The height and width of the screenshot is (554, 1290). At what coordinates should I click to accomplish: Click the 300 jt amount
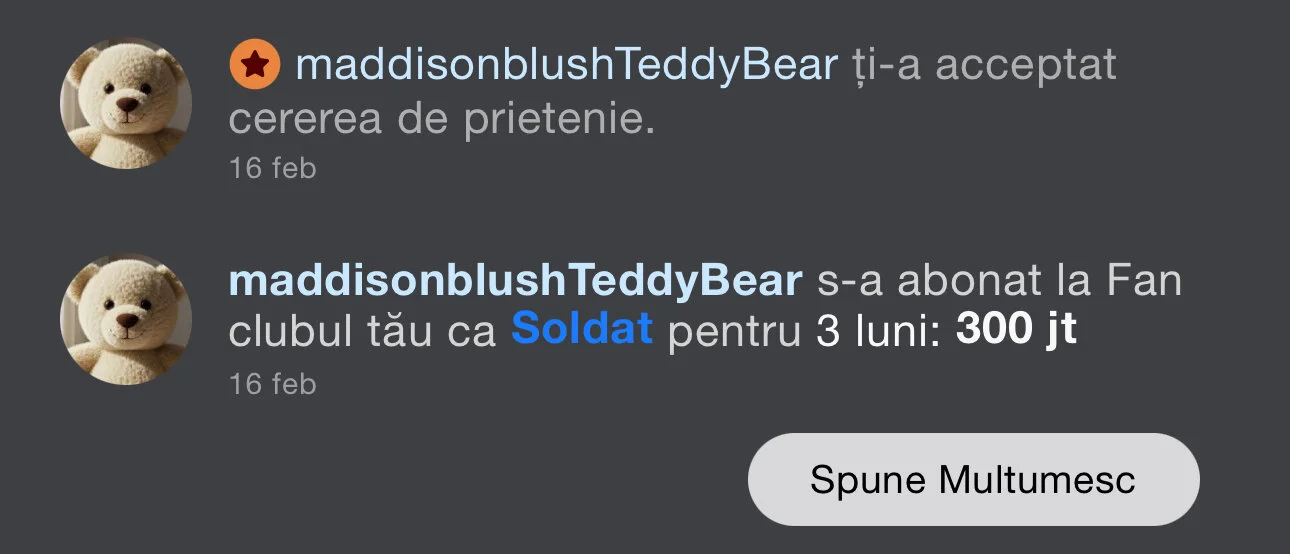(x=1016, y=329)
